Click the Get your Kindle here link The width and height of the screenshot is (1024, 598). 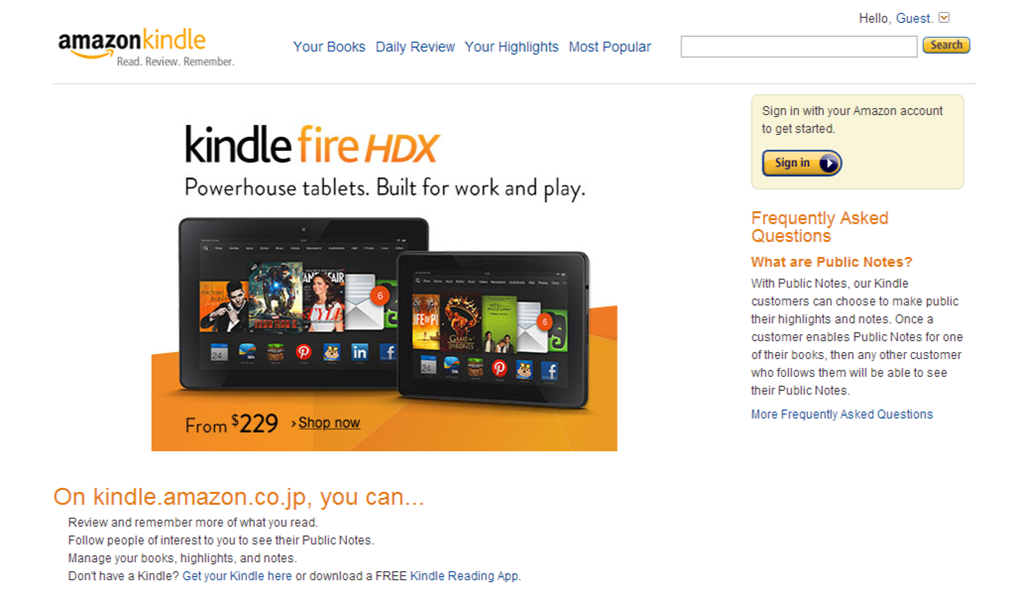point(237,576)
